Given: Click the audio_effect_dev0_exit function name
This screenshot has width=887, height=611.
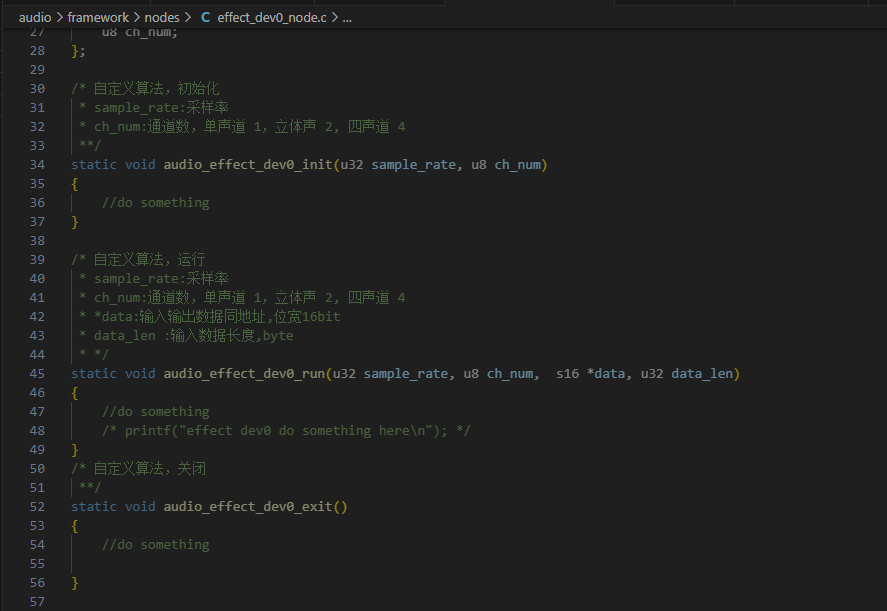Looking at the screenshot, I should (248, 506).
